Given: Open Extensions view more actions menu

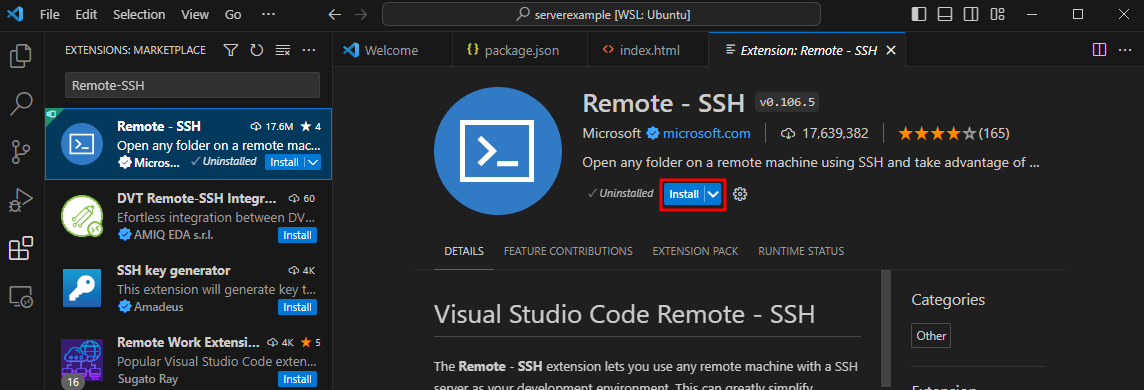Looking at the screenshot, I should [309, 50].
